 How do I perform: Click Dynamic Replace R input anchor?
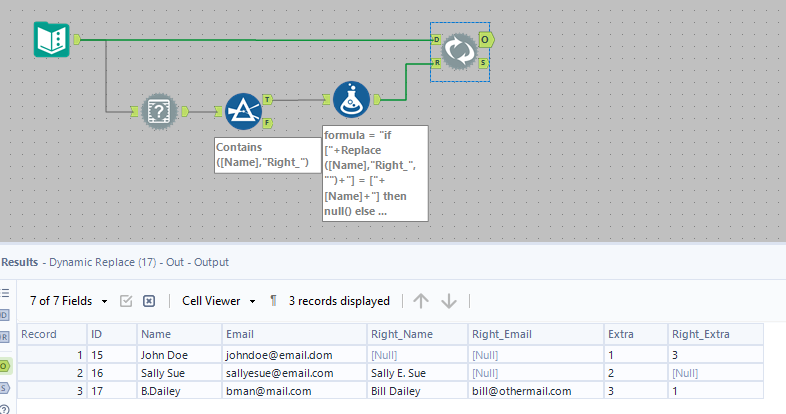click(x=436, y=63)
